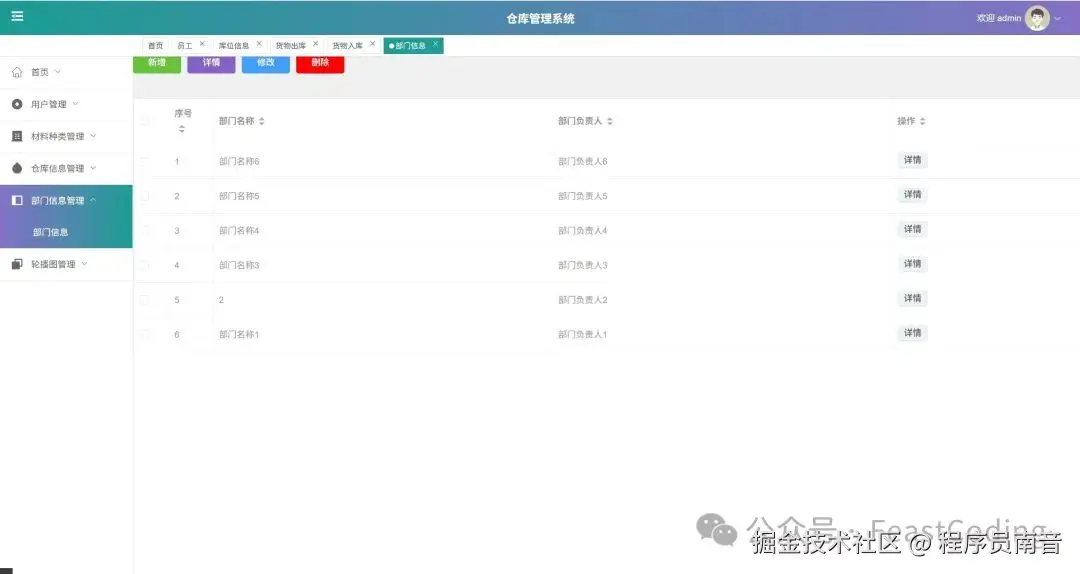This screenshot has height=574, width=1080.
Task: Sort by the 操作 column arrows
Action: click(922, 121)
